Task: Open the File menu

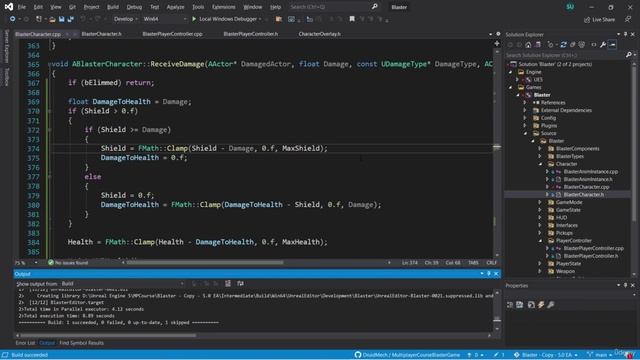Action: (x=22, y=7)
